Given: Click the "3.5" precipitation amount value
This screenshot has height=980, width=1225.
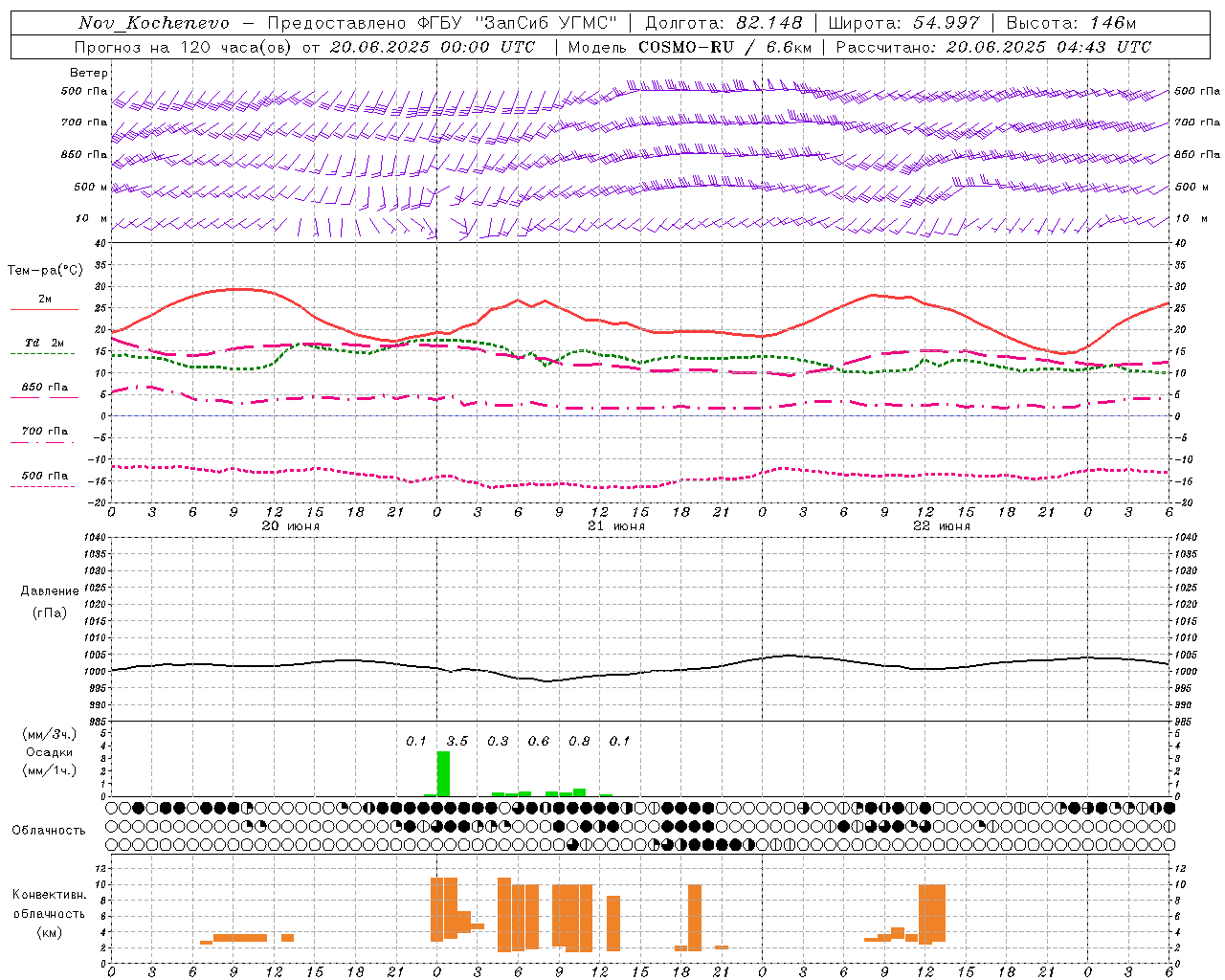Looking at the screenshot, I should [457, 741].
